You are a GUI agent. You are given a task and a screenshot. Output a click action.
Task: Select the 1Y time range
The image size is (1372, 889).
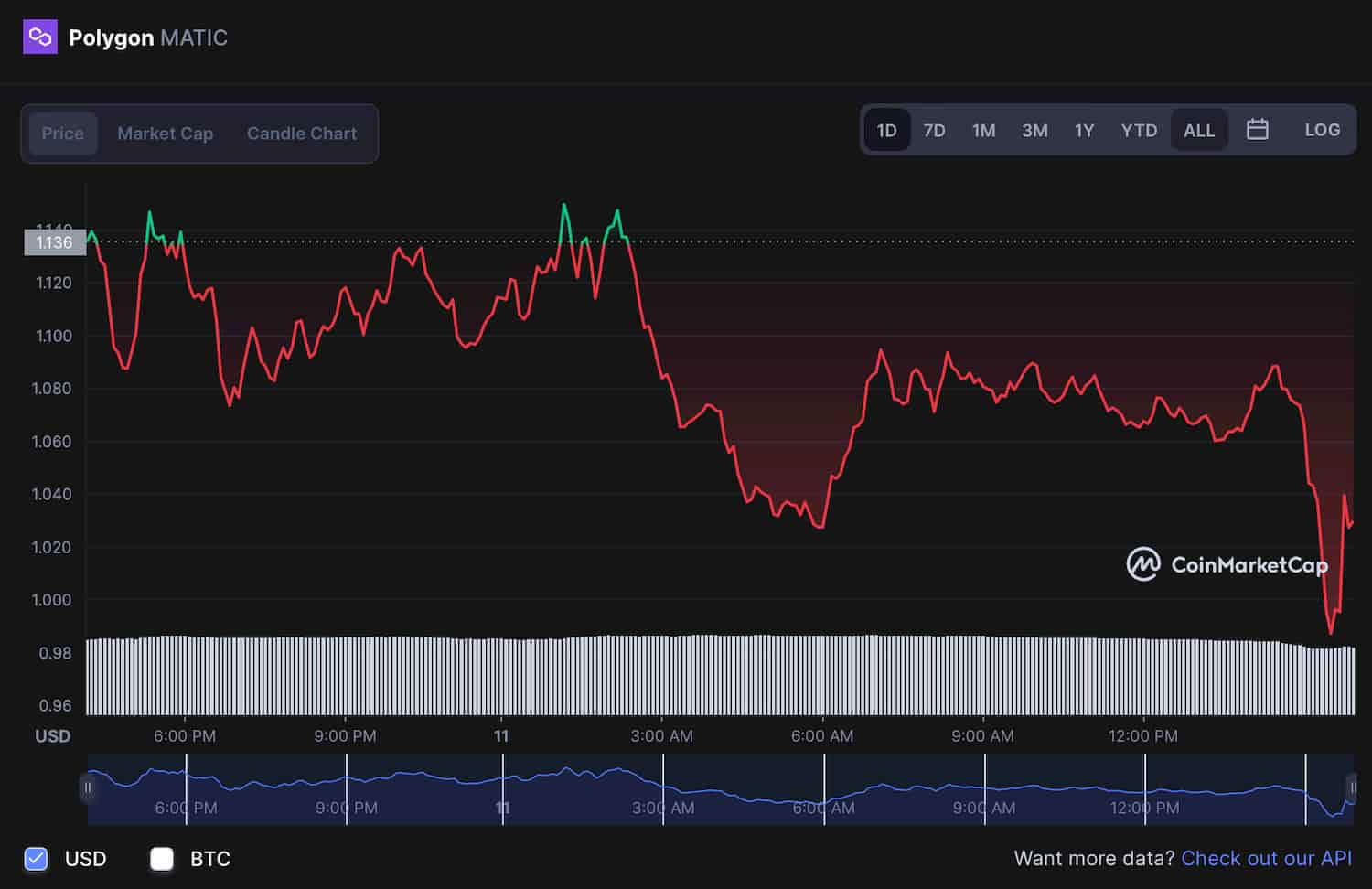[x=1084, y=131]
